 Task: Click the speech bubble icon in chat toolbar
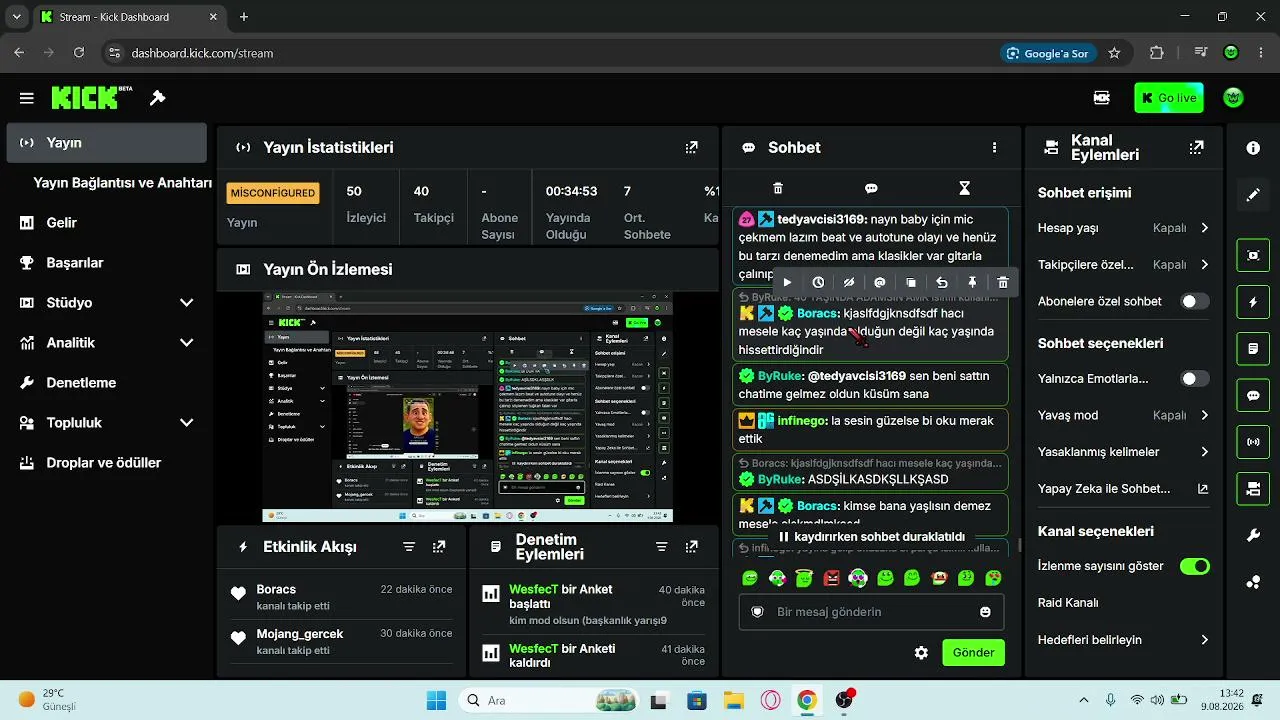[871, 188]
